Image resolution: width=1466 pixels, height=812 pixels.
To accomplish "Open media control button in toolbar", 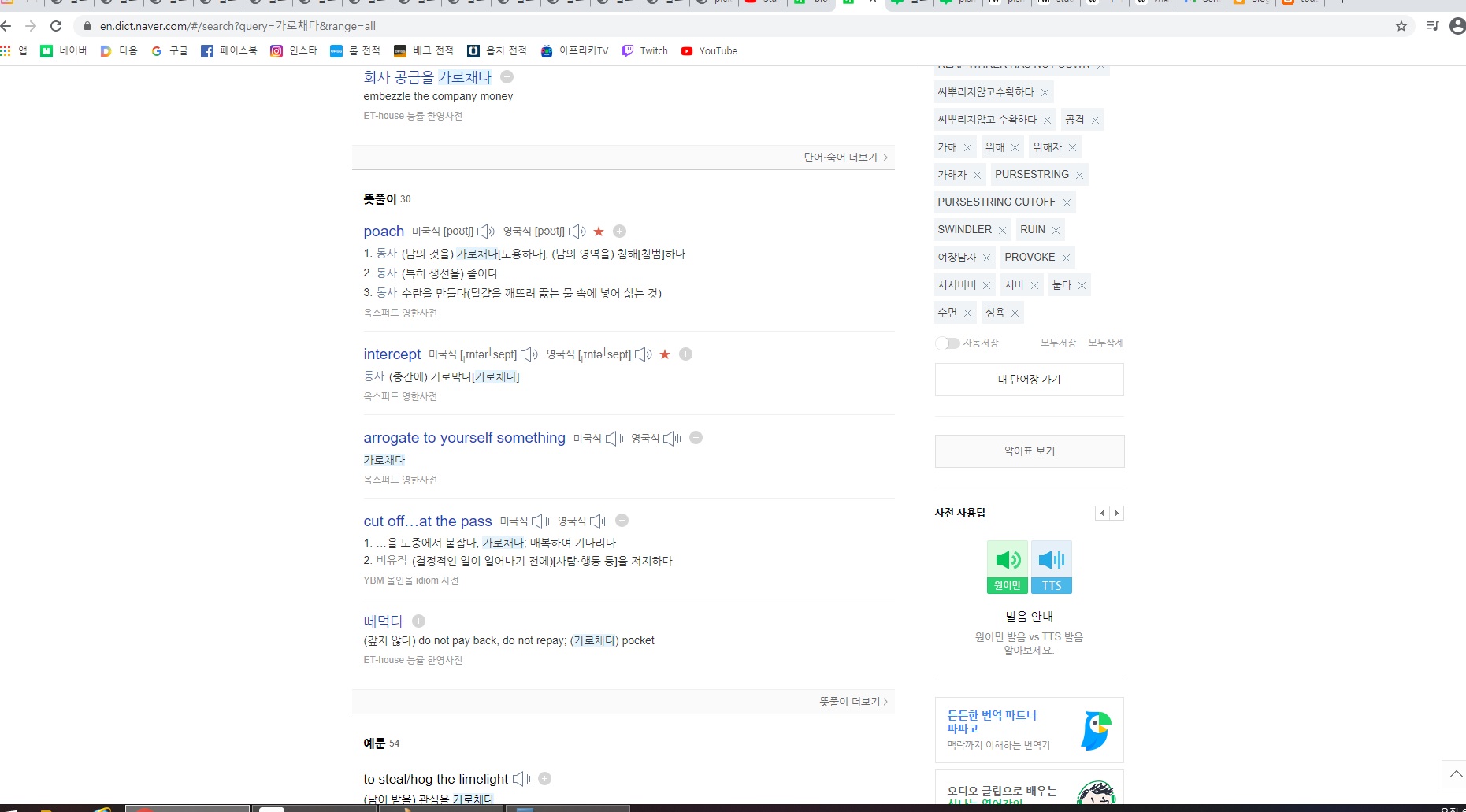I will [1432, 26].
